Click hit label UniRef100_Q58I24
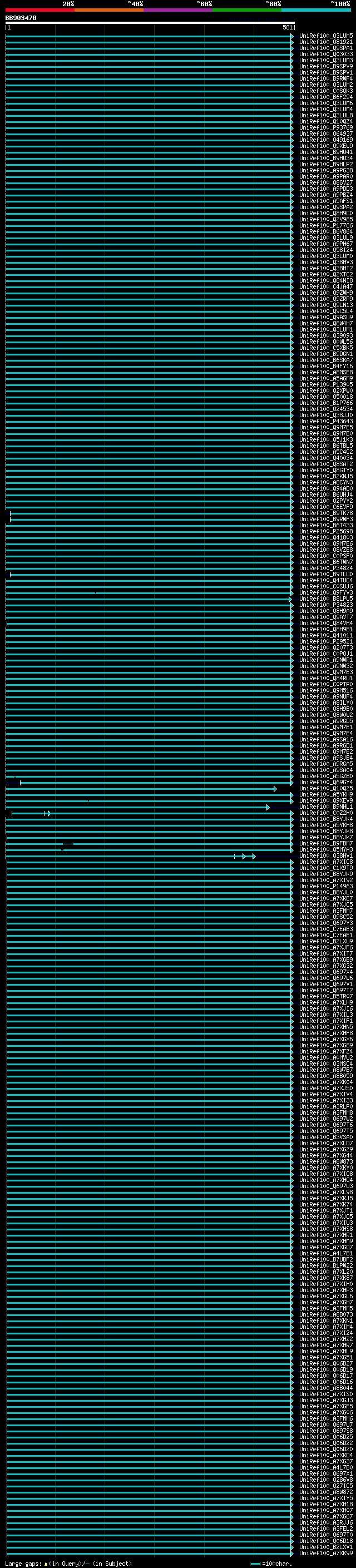 326,250
